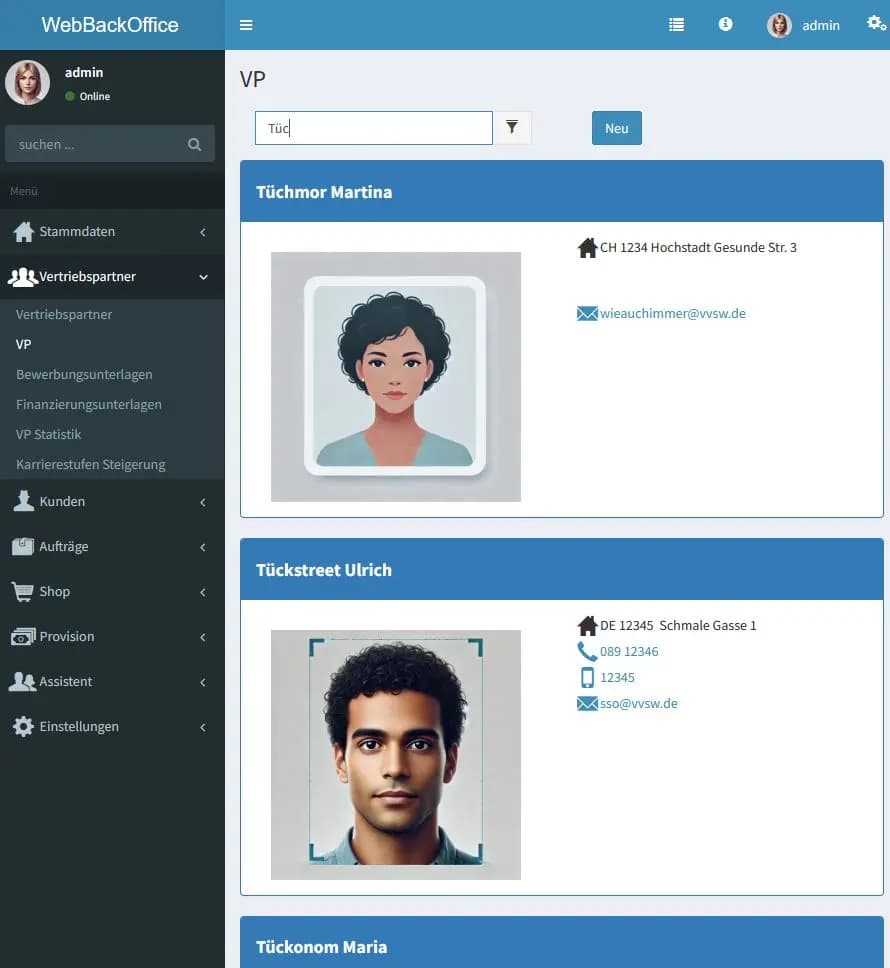890x968 pixels.
Task: Click the filter funnel icon
Action: 512,127
